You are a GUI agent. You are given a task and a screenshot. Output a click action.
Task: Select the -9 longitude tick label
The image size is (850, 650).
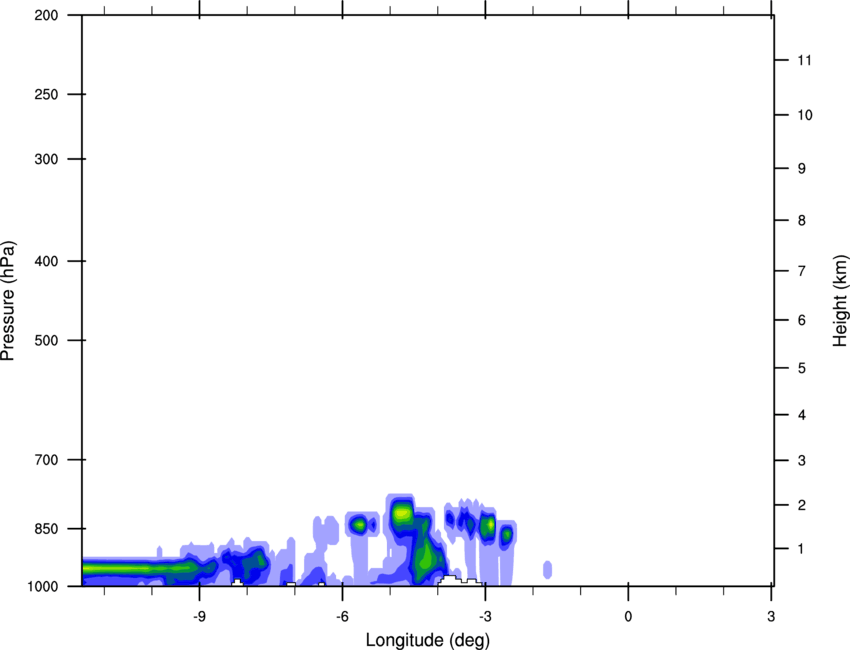coord(199,615)
